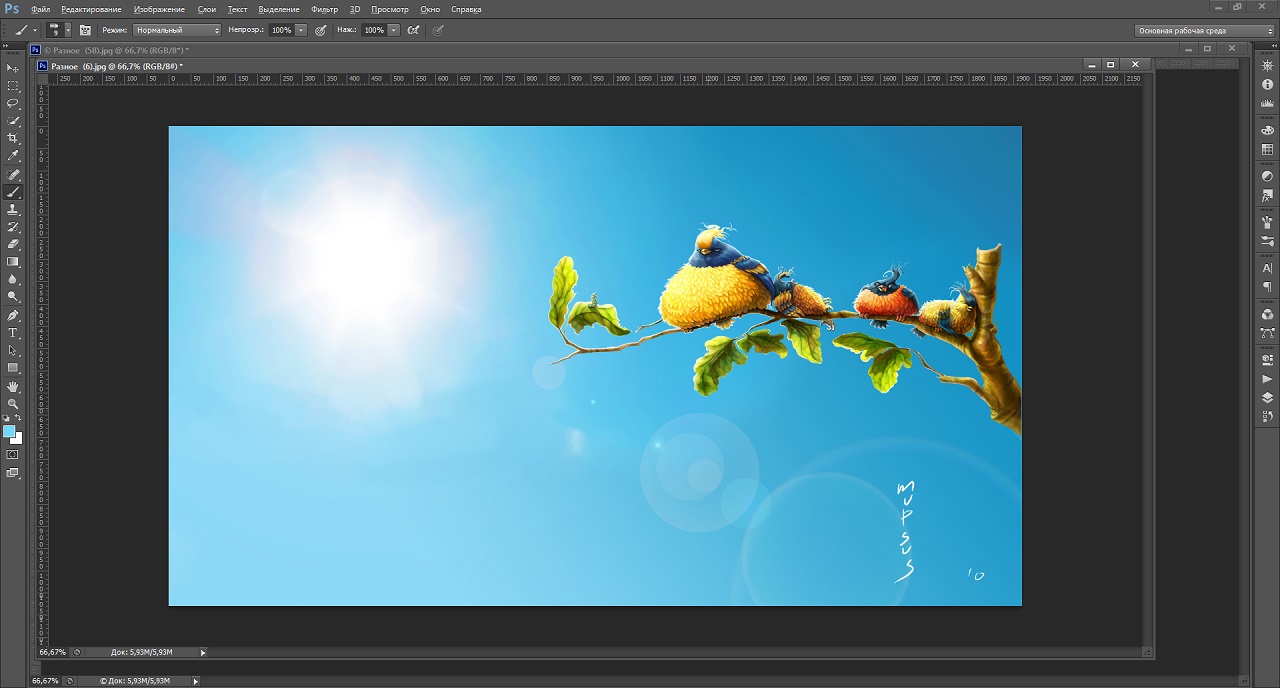Toggle tablet pressure for opacity
Image resolution: width=1280 pixels, height=688 pixels.
[x=321, y=30]
